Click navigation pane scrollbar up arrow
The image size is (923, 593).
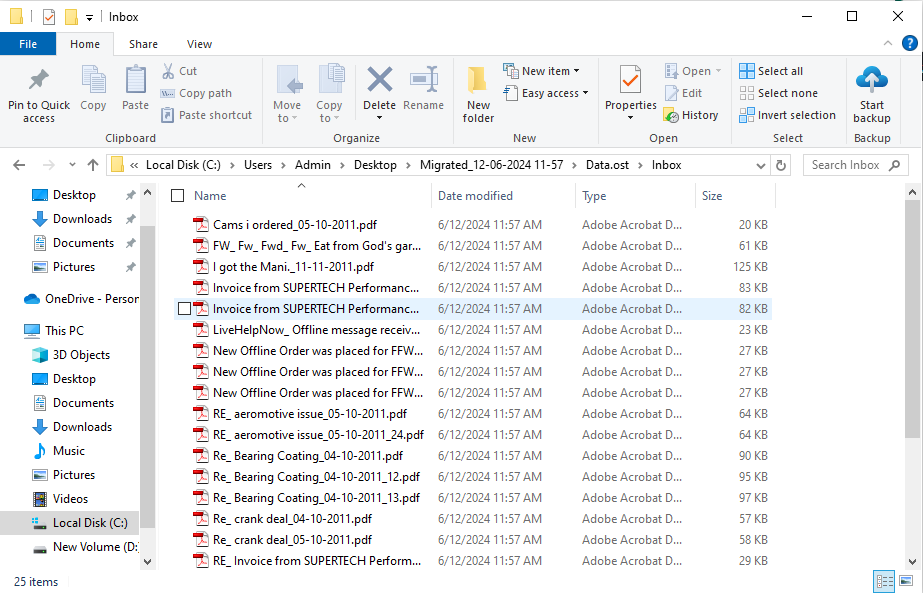148,193
